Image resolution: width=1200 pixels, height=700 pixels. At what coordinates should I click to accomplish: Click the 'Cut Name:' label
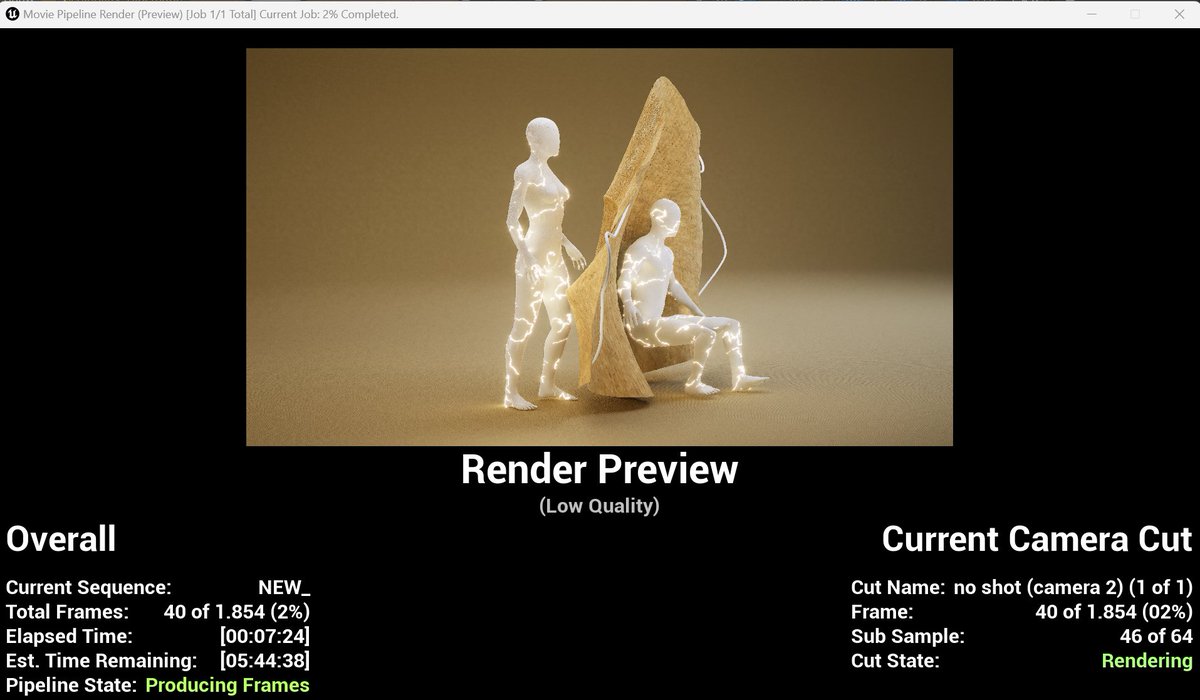pos(898,587)
